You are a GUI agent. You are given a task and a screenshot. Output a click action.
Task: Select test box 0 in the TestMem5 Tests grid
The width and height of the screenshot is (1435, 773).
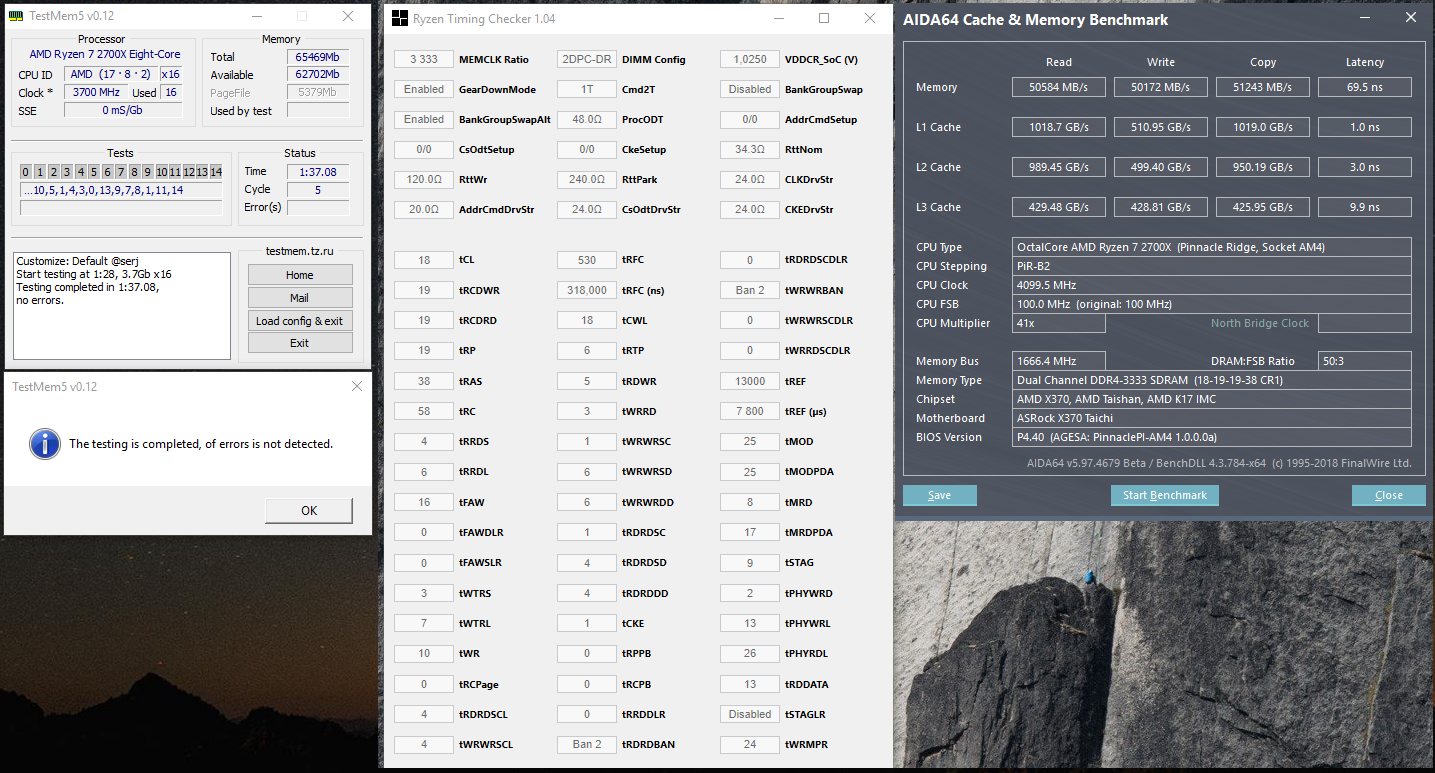[x=26, y=172]
